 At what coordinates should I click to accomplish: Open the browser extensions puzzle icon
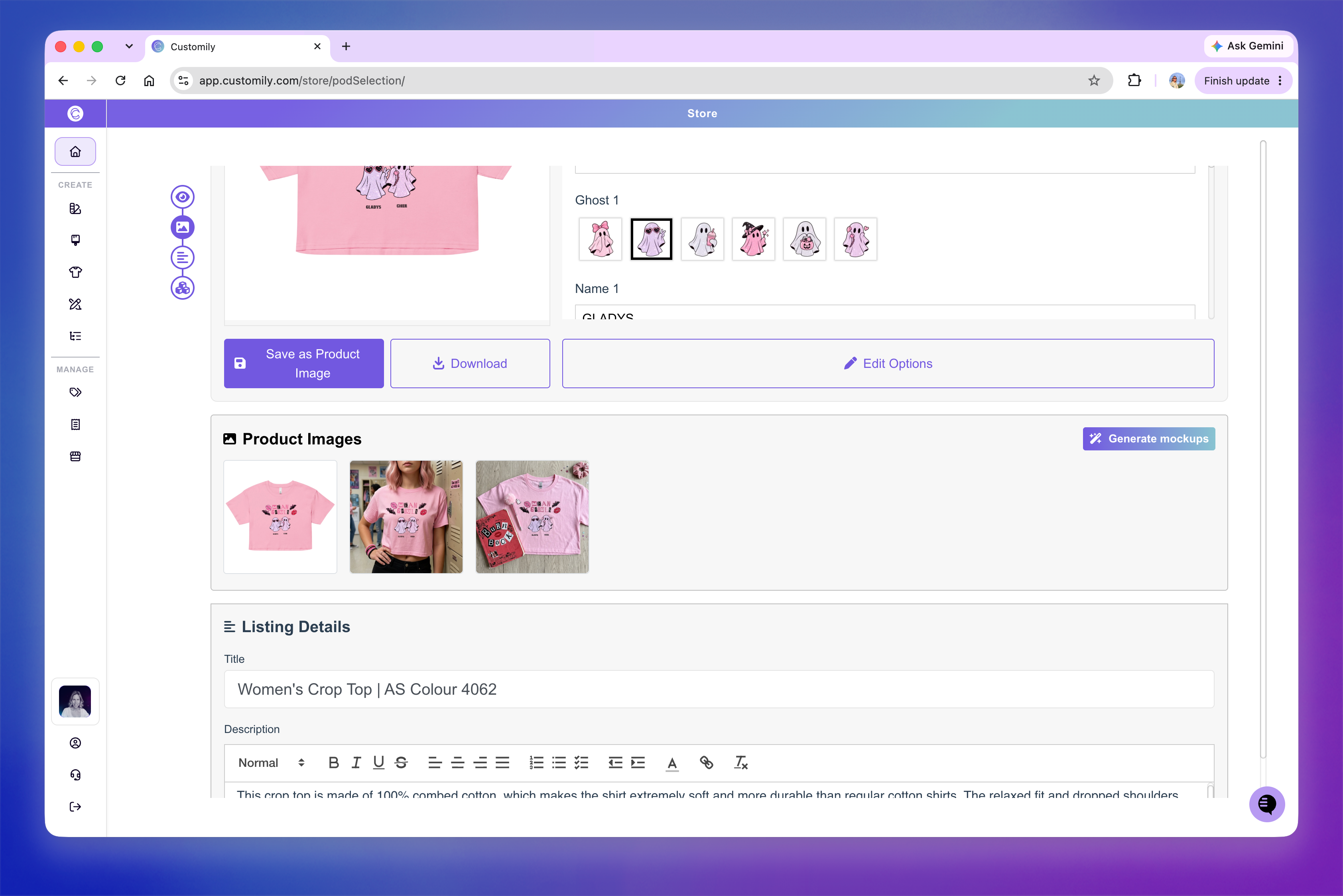coord(1134,81)
